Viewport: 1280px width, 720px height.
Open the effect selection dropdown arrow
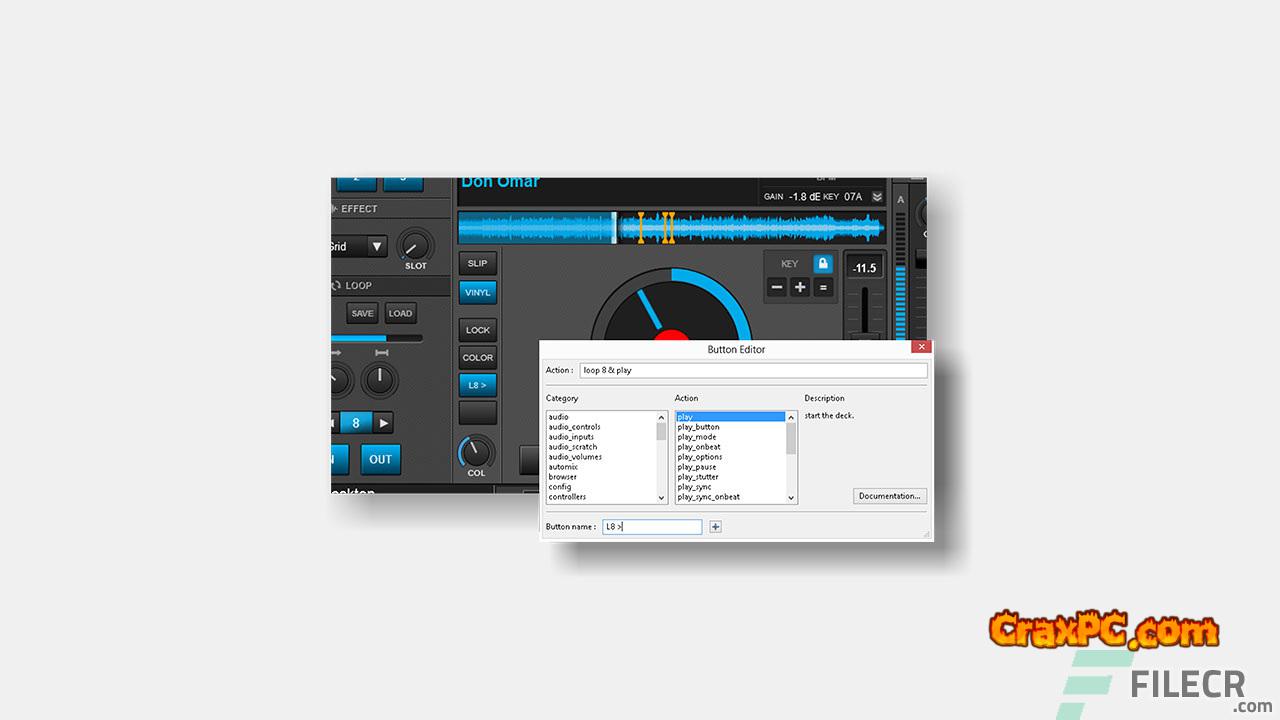tap(377, 246)
